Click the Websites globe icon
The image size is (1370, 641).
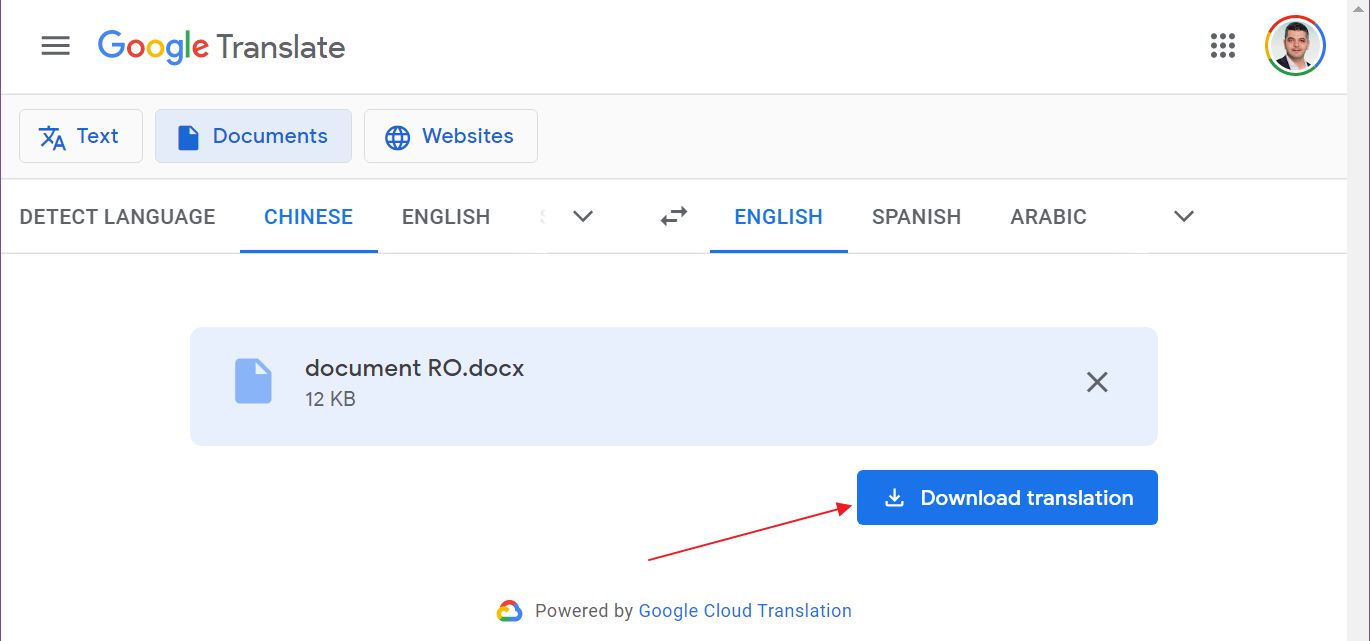(399, 136)
